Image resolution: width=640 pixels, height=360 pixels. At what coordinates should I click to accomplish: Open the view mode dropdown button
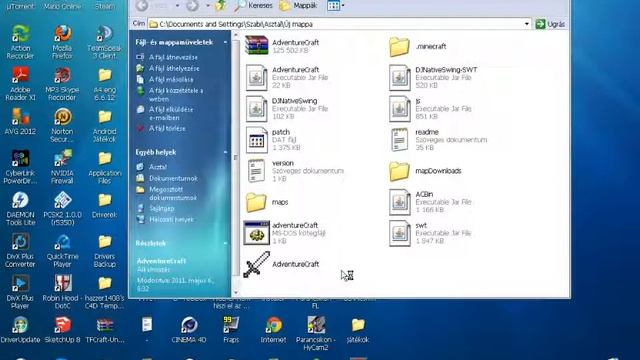coord(336,6)
